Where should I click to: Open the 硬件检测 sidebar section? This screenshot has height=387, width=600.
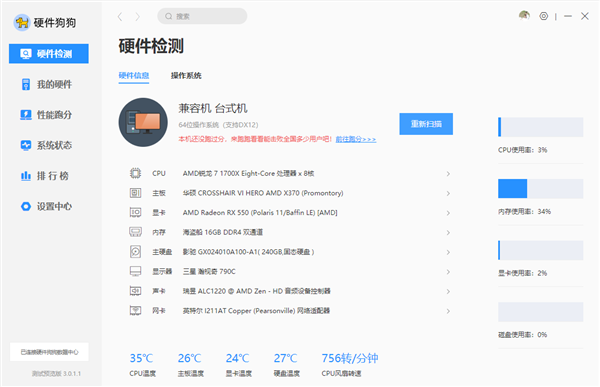click(x=49, y=54)
